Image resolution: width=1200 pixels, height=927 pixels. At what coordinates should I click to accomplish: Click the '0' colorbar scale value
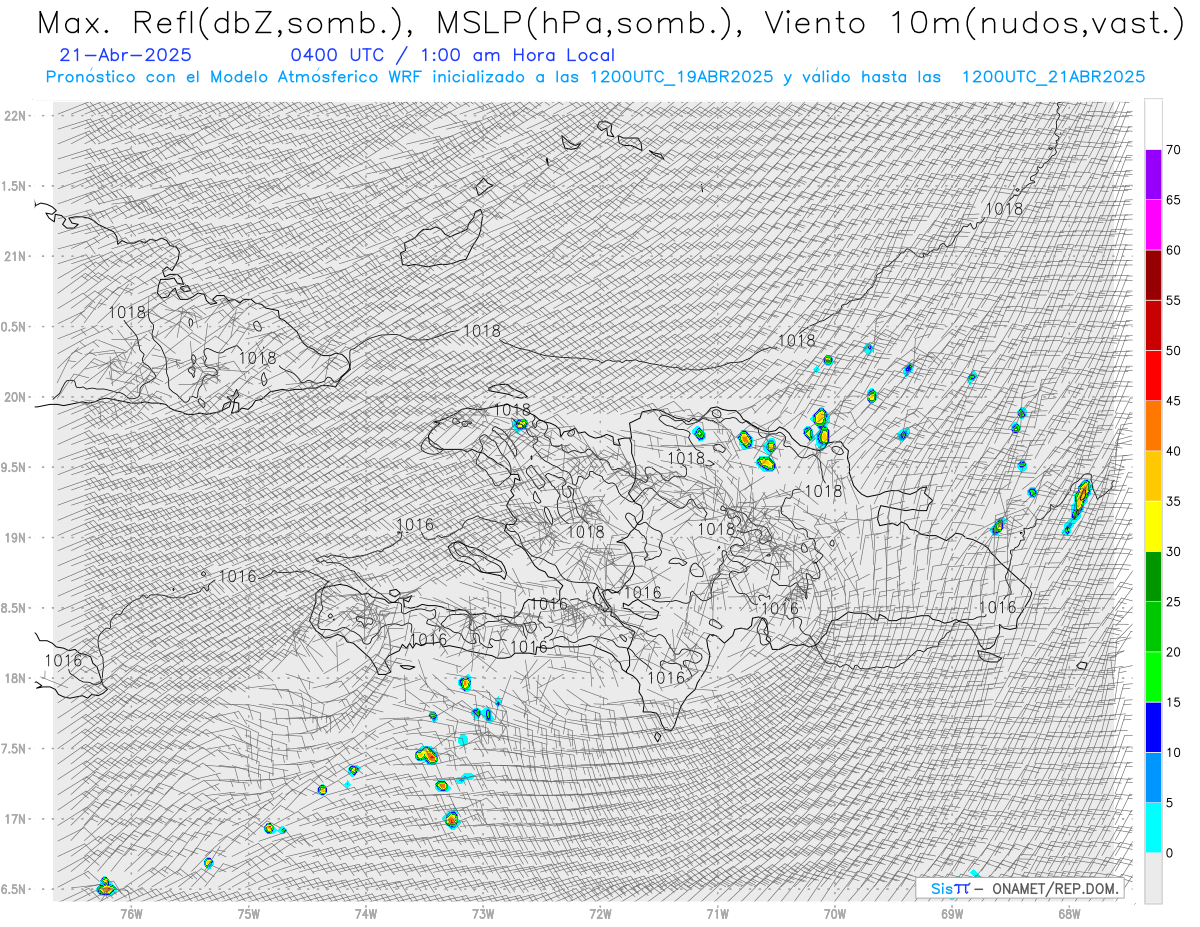pos(1169,853)
